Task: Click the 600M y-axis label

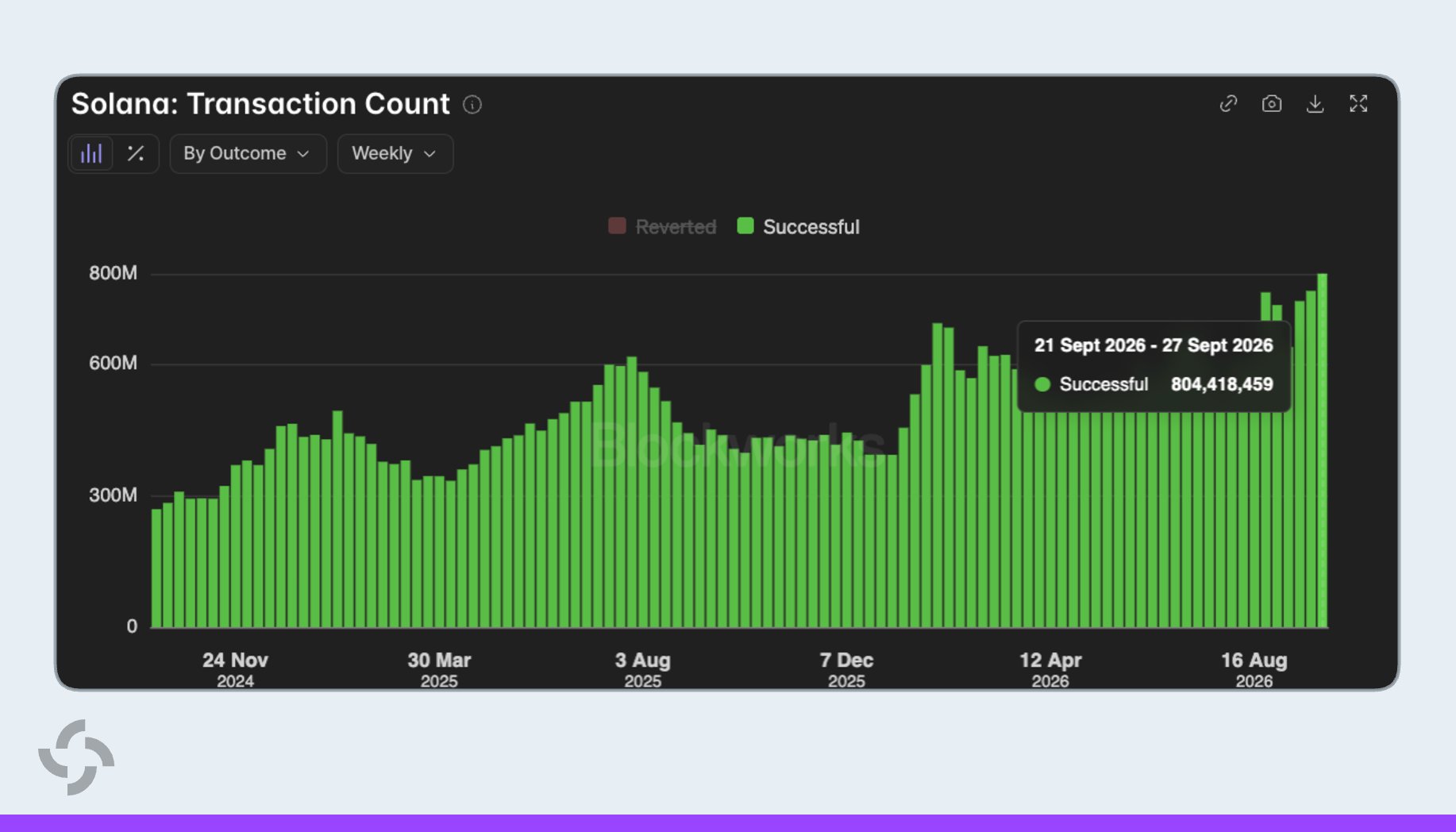Action: click(x=113, y=363)
